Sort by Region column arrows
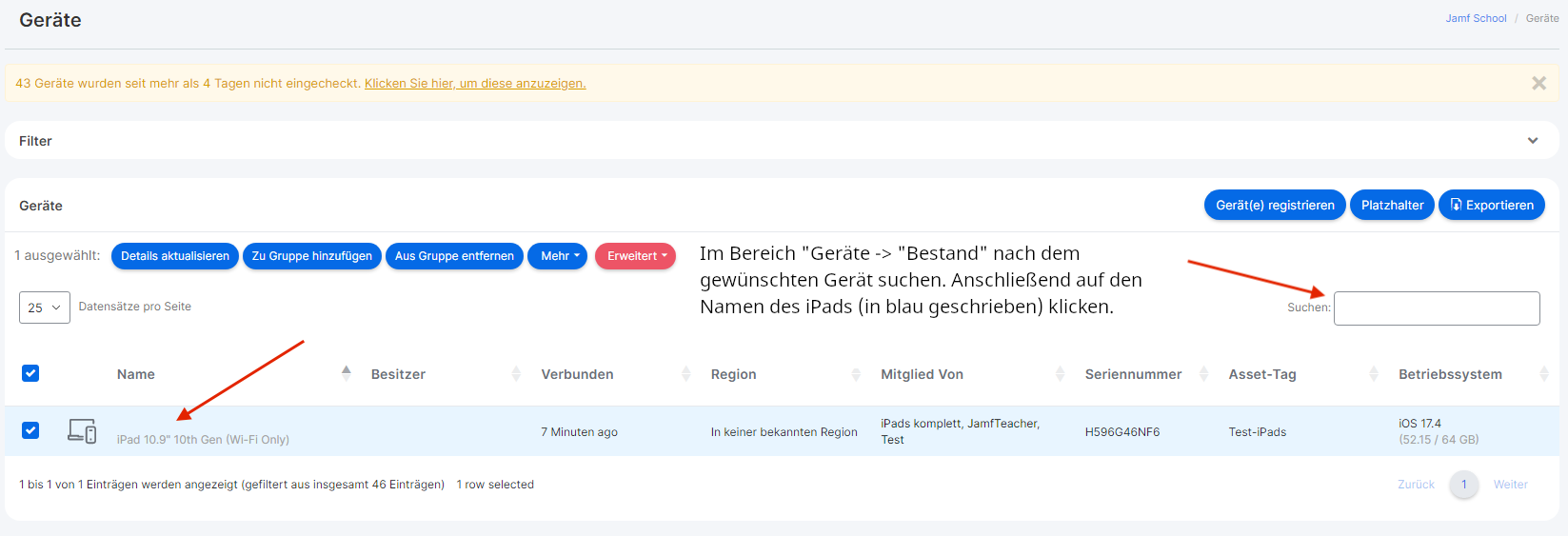The image size is (1568, 536). click(x=856, y=374)
